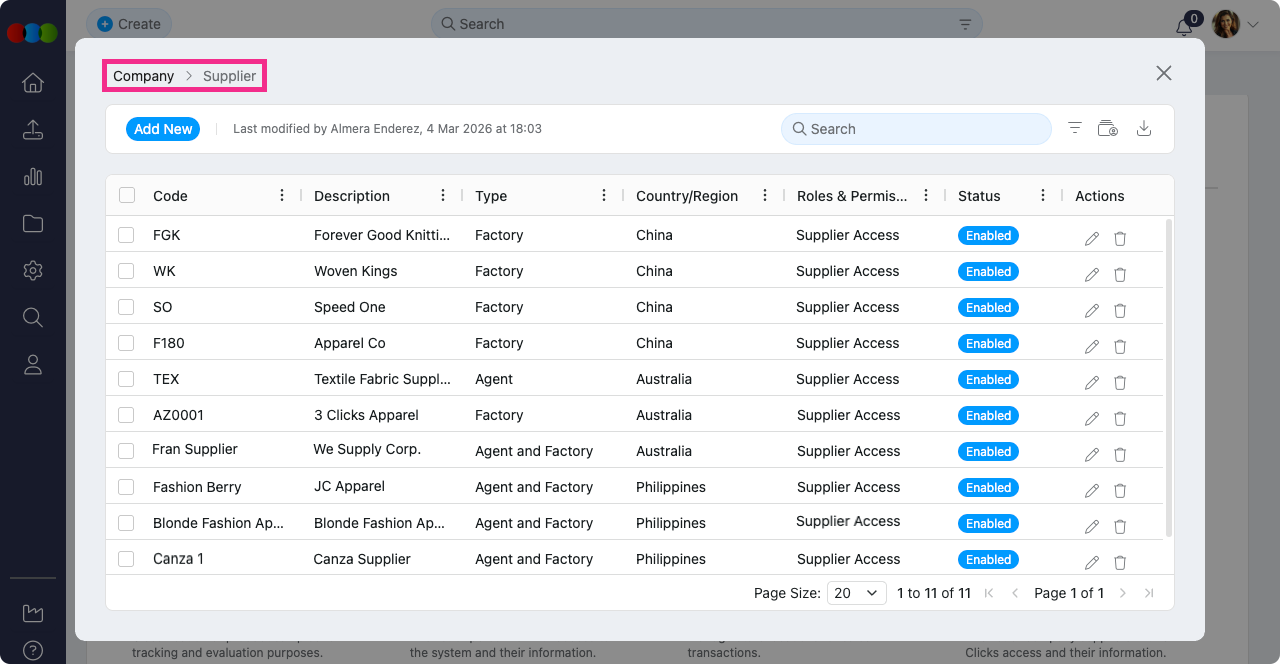Open the filter icon beside modal search

pyautogui.click(x=1075, y=129)
